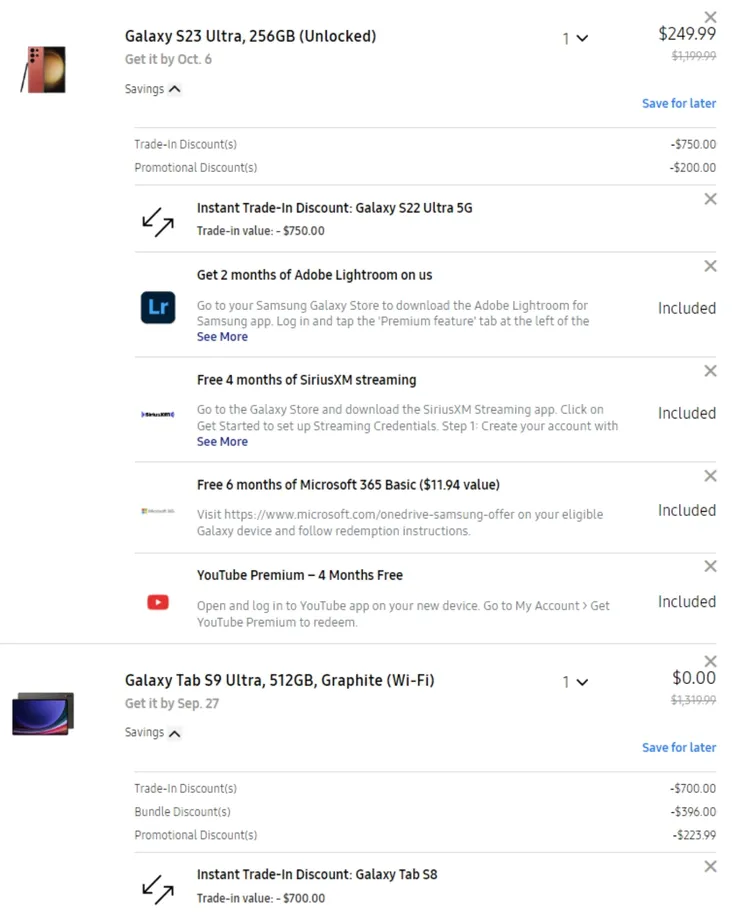The image size is (740, 916).
Task: Click 'Bundle Discount(s)' label
Action: [x=182, y=812]
